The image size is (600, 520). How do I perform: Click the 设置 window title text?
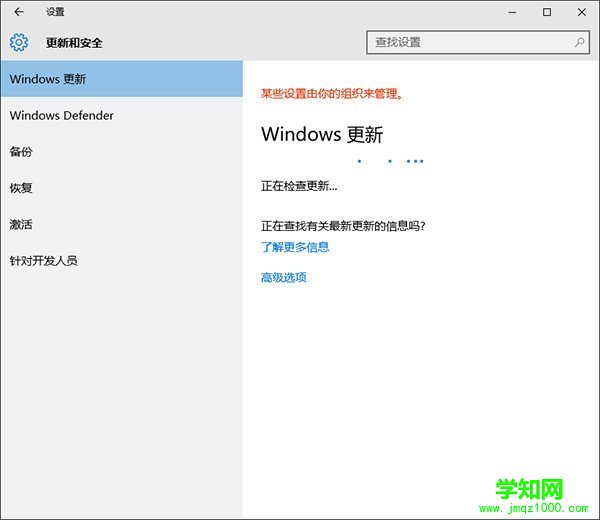coord(55,12)
